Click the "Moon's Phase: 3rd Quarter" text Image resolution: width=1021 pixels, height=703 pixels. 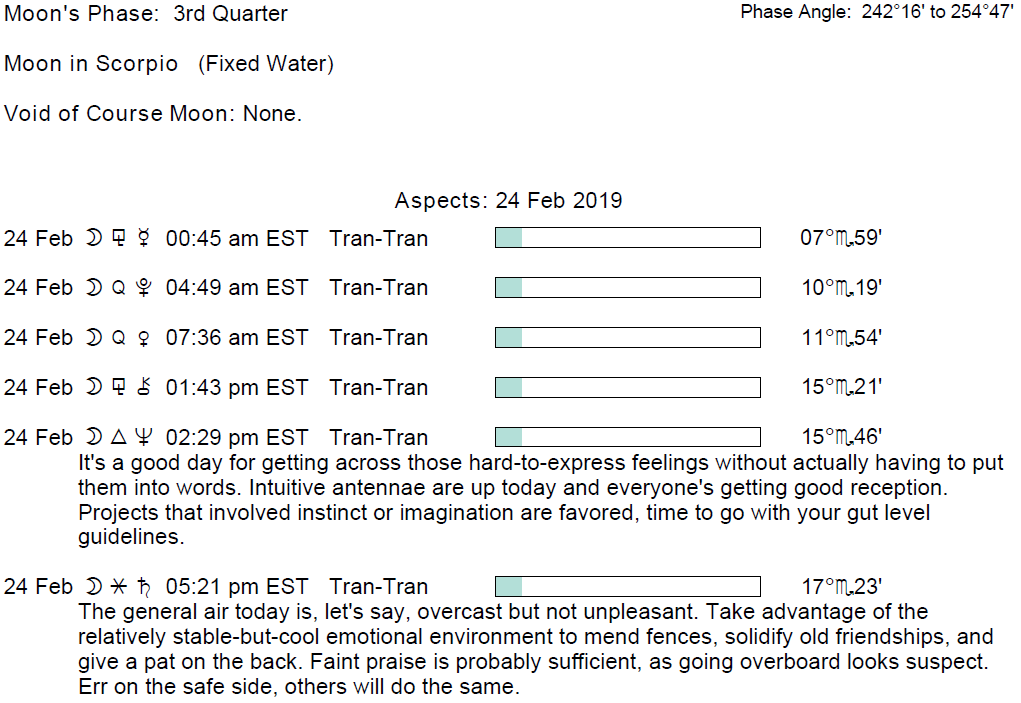click(x=146, y=14)
